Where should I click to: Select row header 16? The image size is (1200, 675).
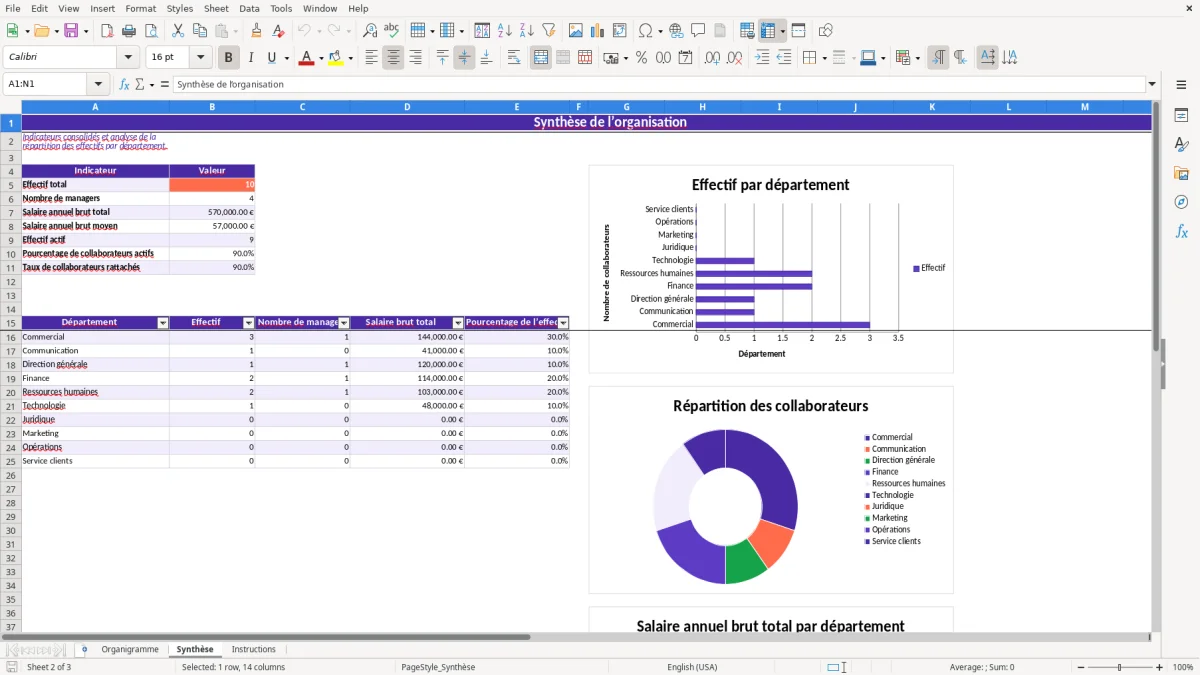click(11, 337)
